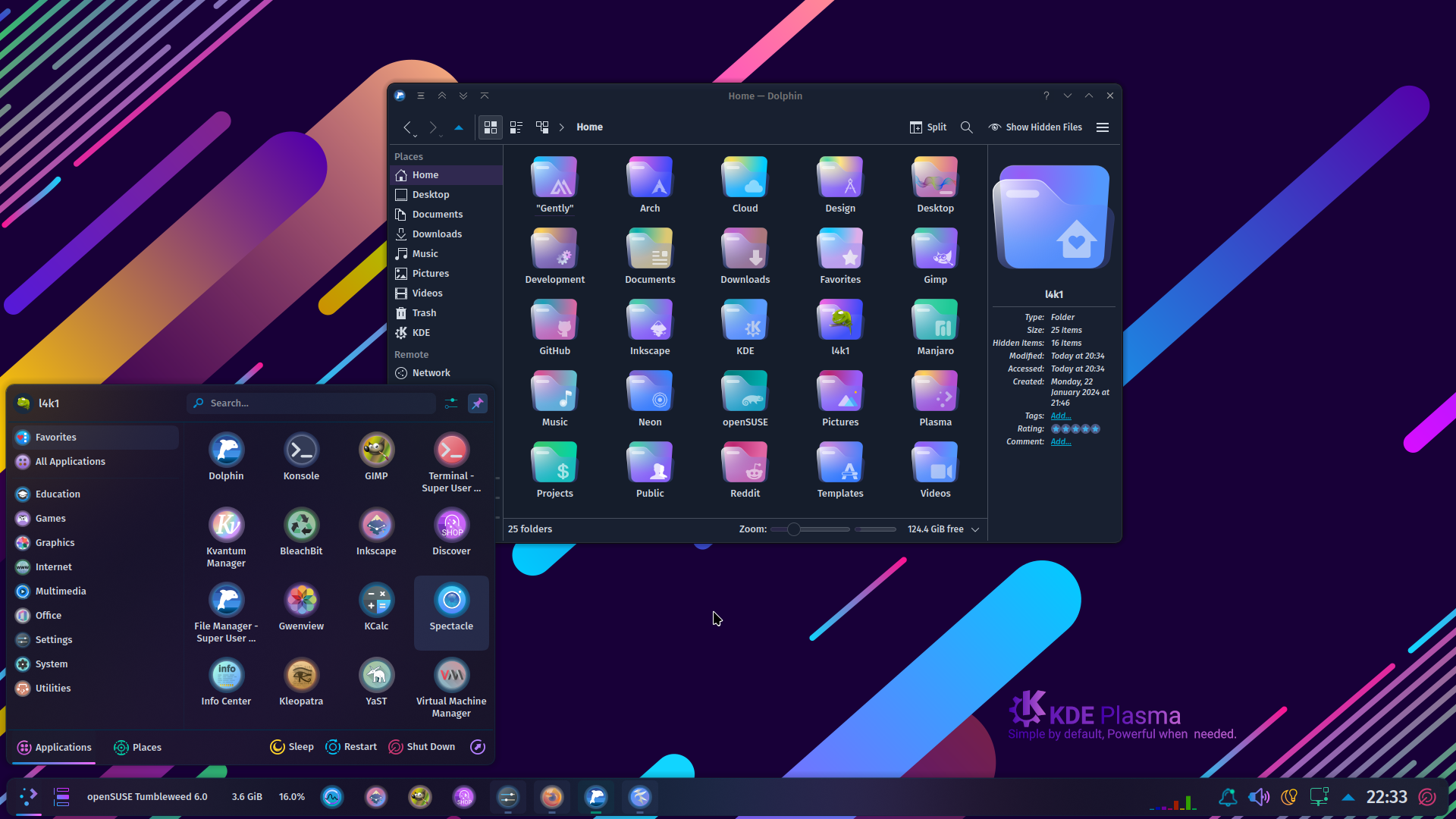Image resolution: width=1456 pixels, height=819 pixels.
Task: Set the fifth rating star
Action: tap(1095, 429)
